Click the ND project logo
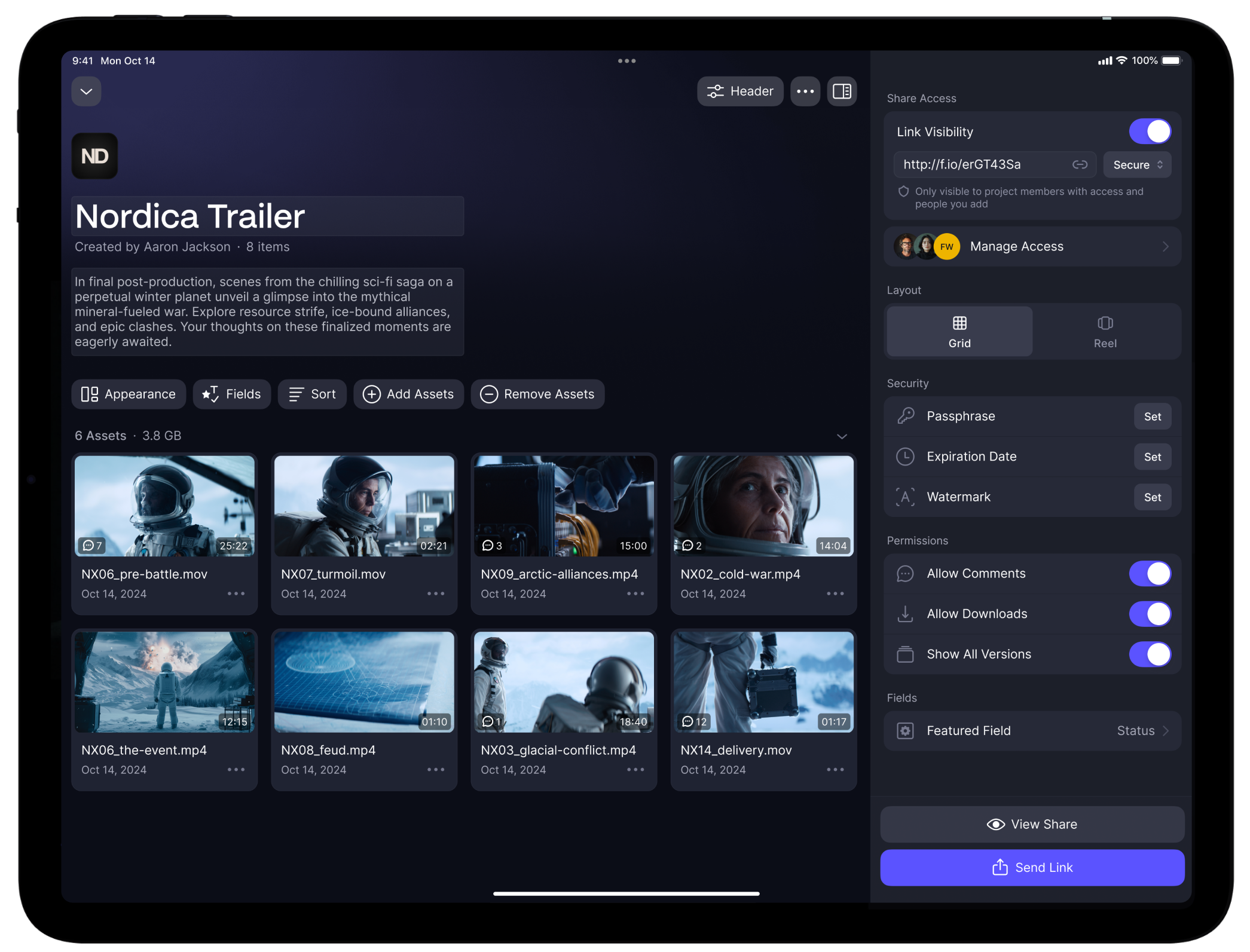The width and height of the screenshot is (1250, 952). pos(94,156)
